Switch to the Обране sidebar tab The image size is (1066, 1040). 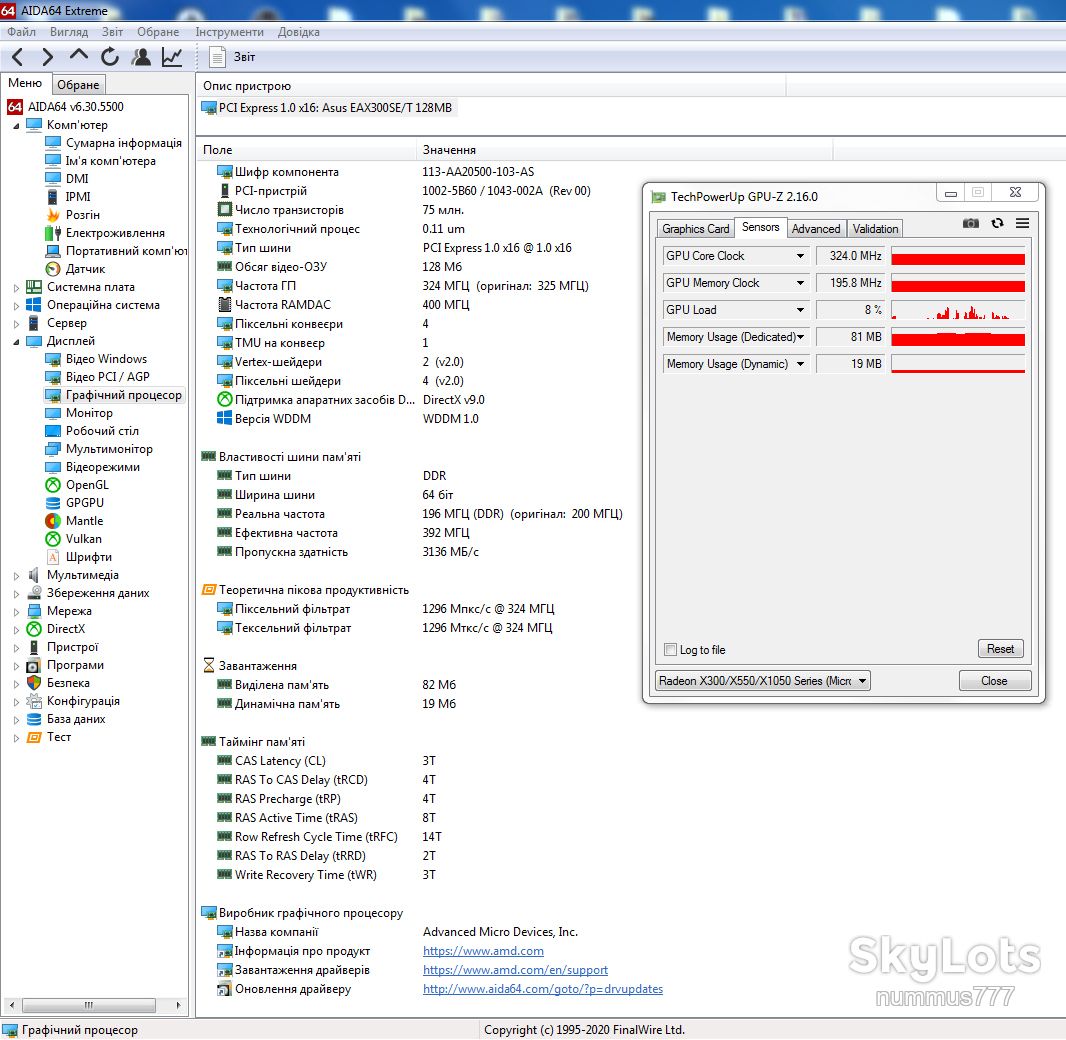point(78,84)
